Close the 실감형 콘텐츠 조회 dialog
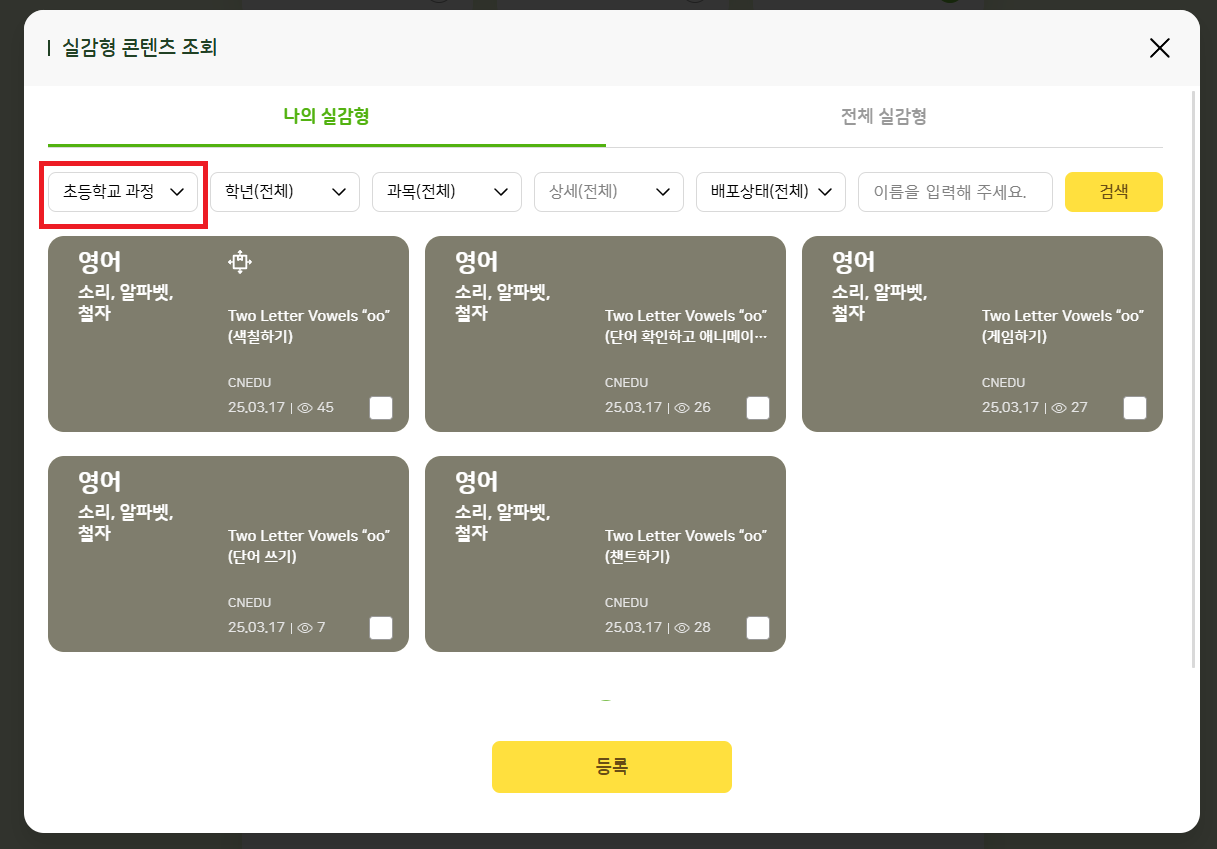The image size is (1217, 849). (x=1159, y=48)
